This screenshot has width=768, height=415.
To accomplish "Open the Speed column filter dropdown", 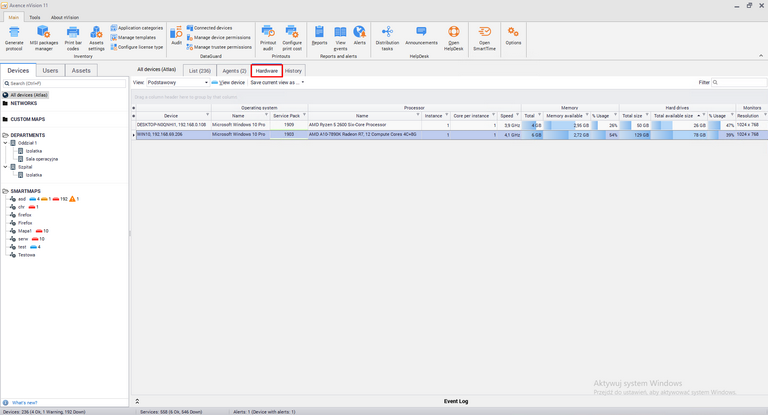I will pos(517,115).
